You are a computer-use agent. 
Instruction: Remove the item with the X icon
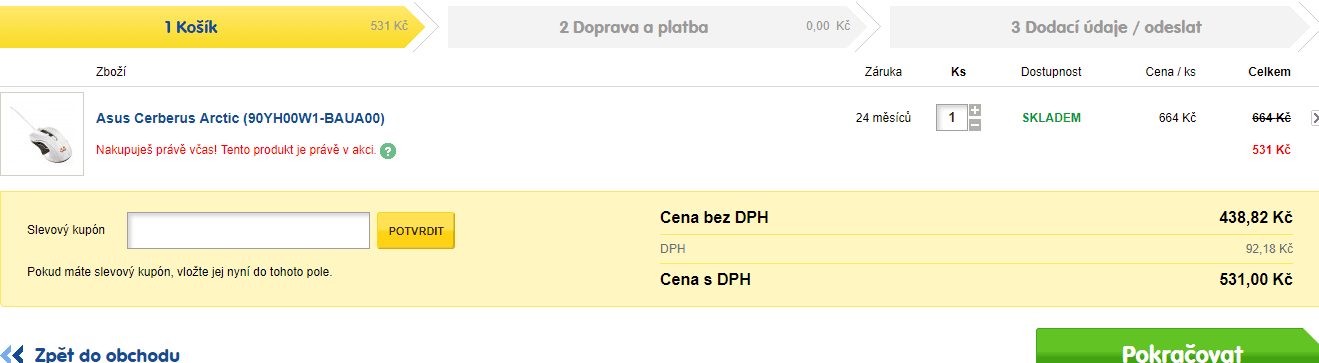pos(1315,118)
